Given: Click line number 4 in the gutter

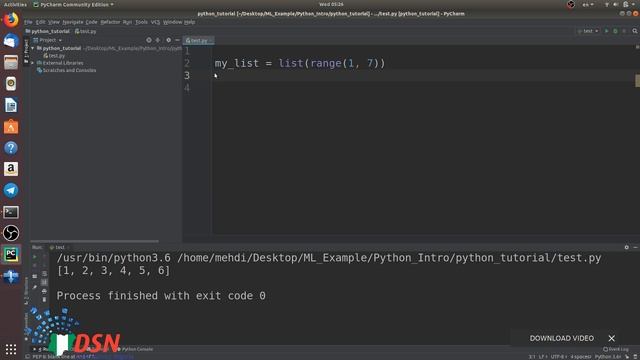Looking at the screenshot, I should pos(187,88).
